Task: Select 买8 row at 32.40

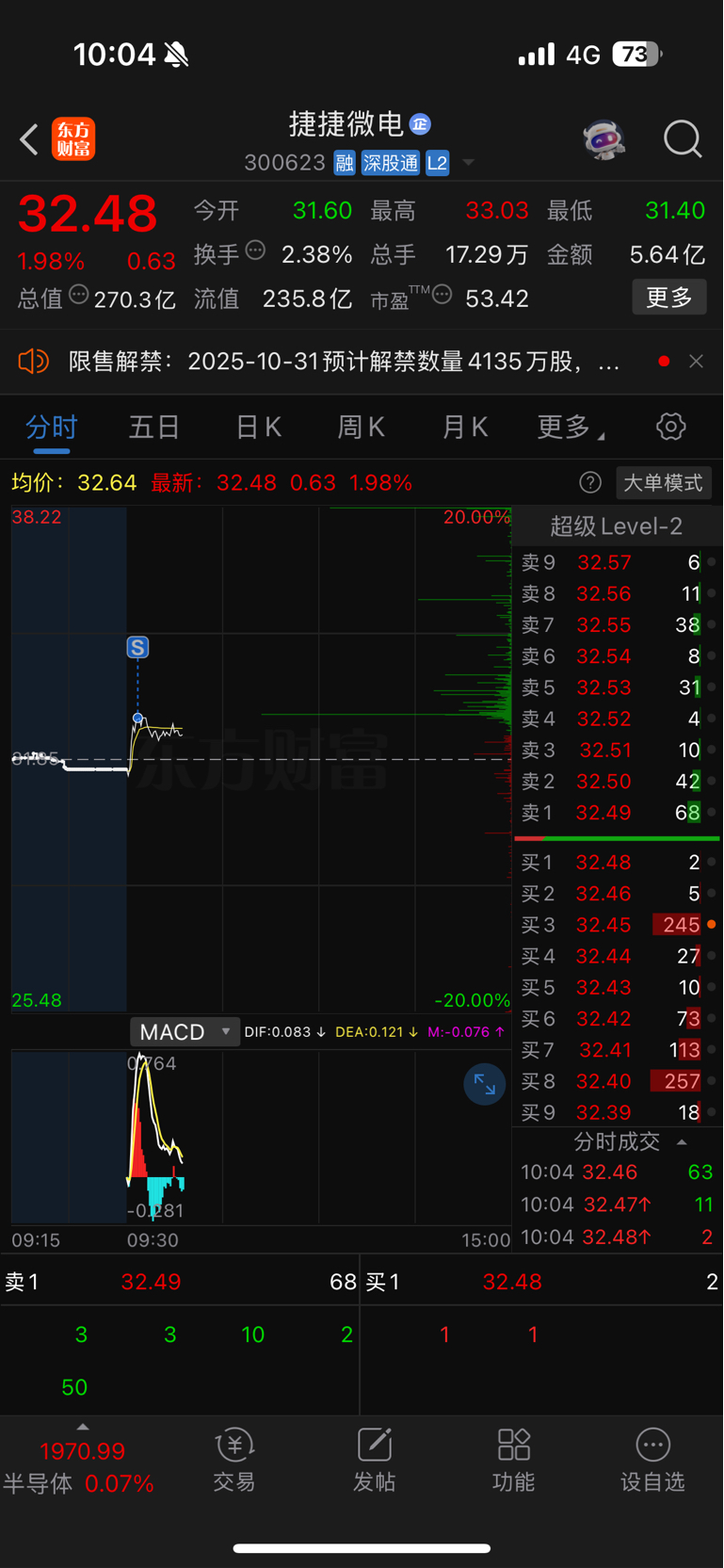Action: point(617,1081)
